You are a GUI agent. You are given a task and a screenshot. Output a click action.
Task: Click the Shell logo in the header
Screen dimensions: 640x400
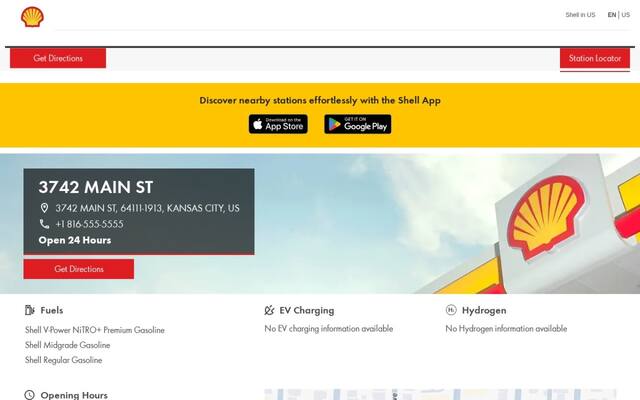pyautogui.click(x=32, y=17)
